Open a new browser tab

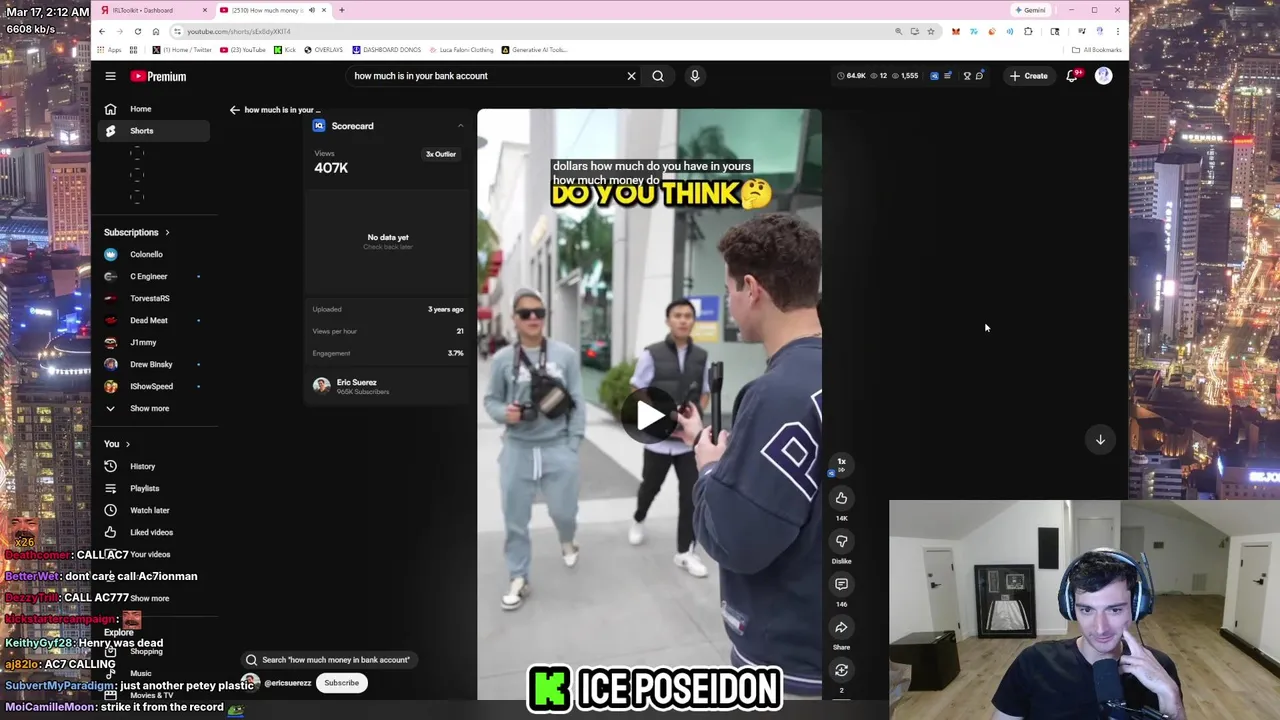point(342,10)
